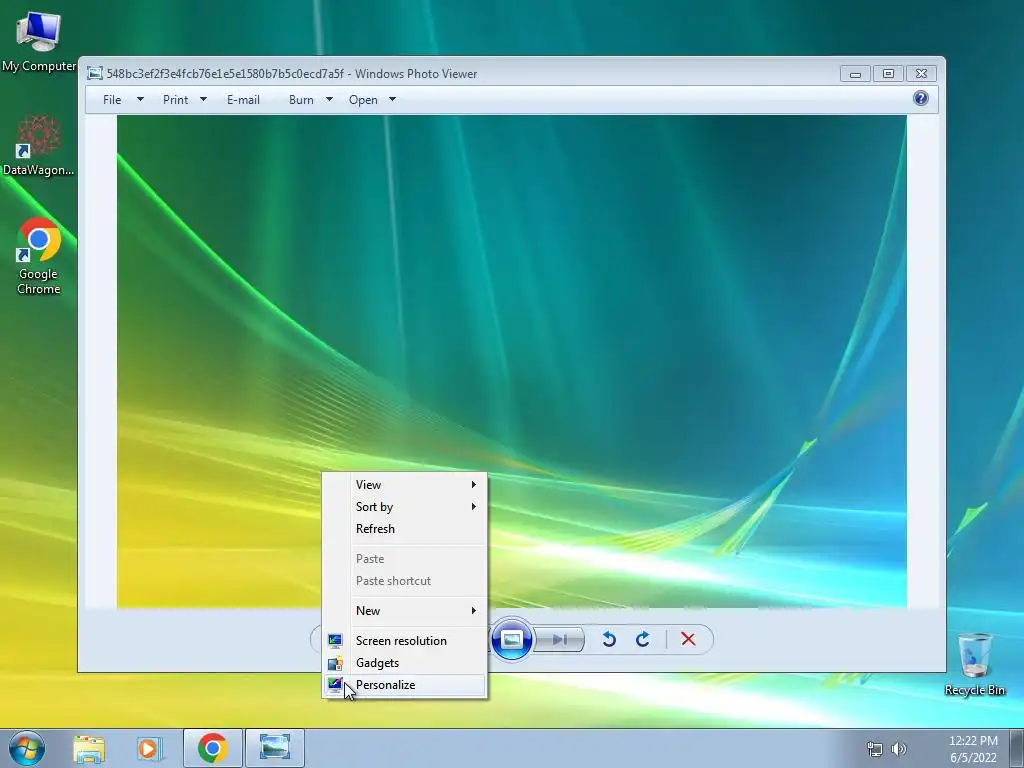Switch to Chrome in the taskbar
The image size is (1024, 768).
click(213, 748)
